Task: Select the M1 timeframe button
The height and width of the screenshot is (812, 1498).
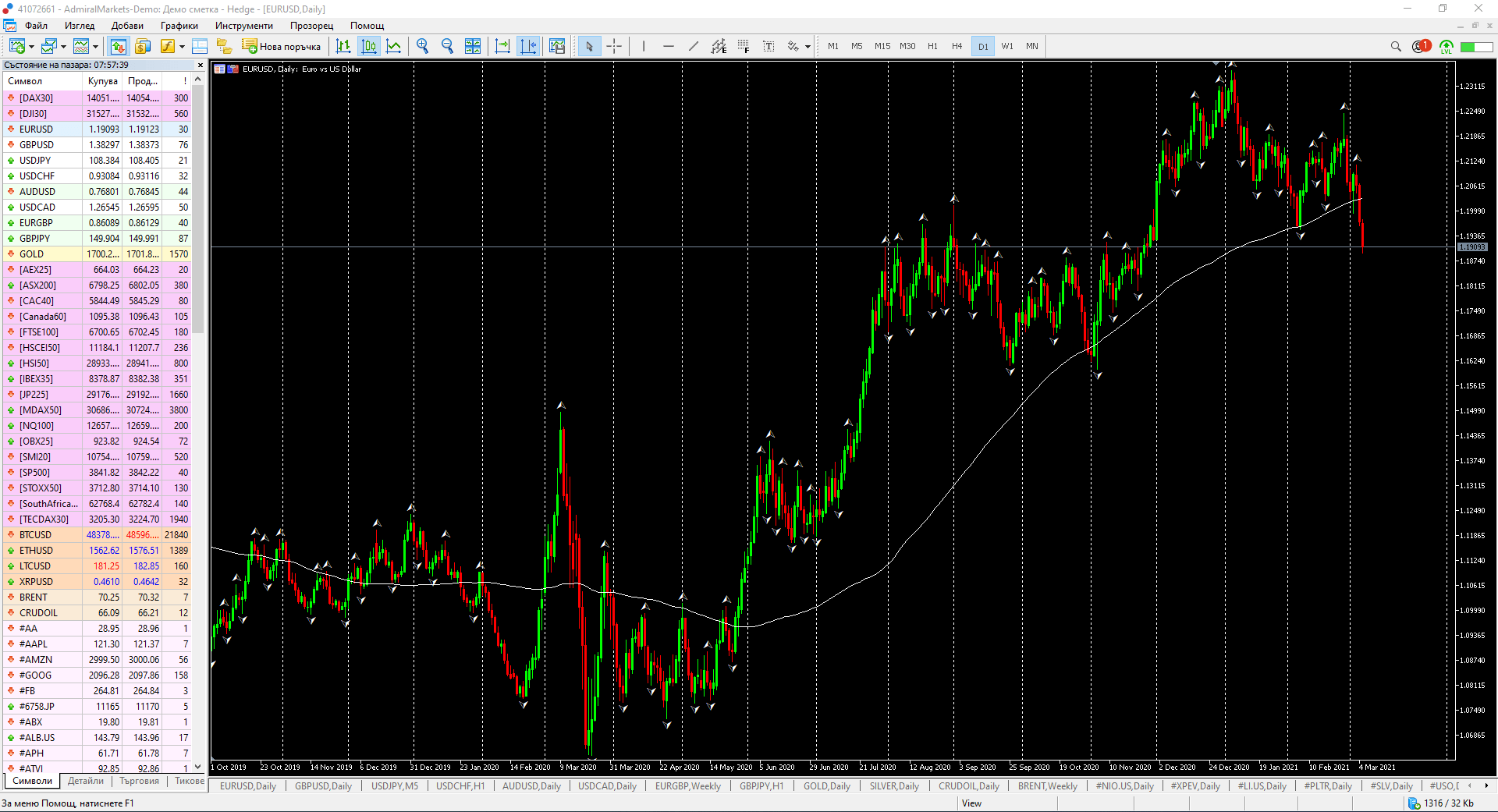Action: (x=833, y=46)
